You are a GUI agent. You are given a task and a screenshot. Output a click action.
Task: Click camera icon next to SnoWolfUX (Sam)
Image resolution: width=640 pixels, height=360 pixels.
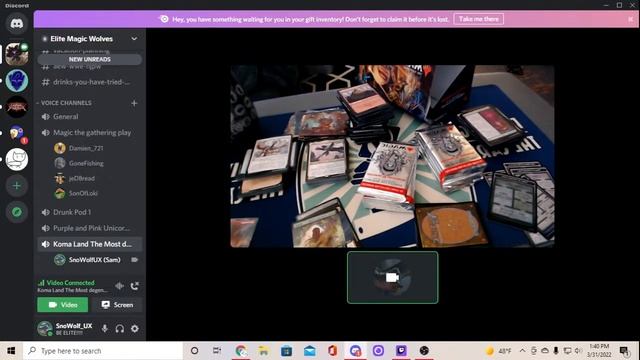coord(134,260)
